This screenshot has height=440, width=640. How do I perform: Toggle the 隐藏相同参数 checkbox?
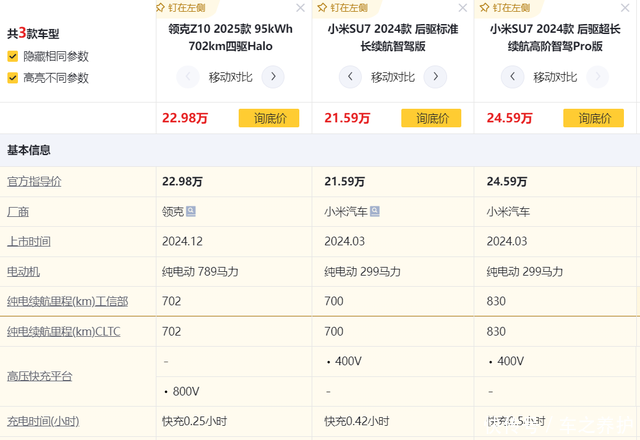[x=12, y=56]
